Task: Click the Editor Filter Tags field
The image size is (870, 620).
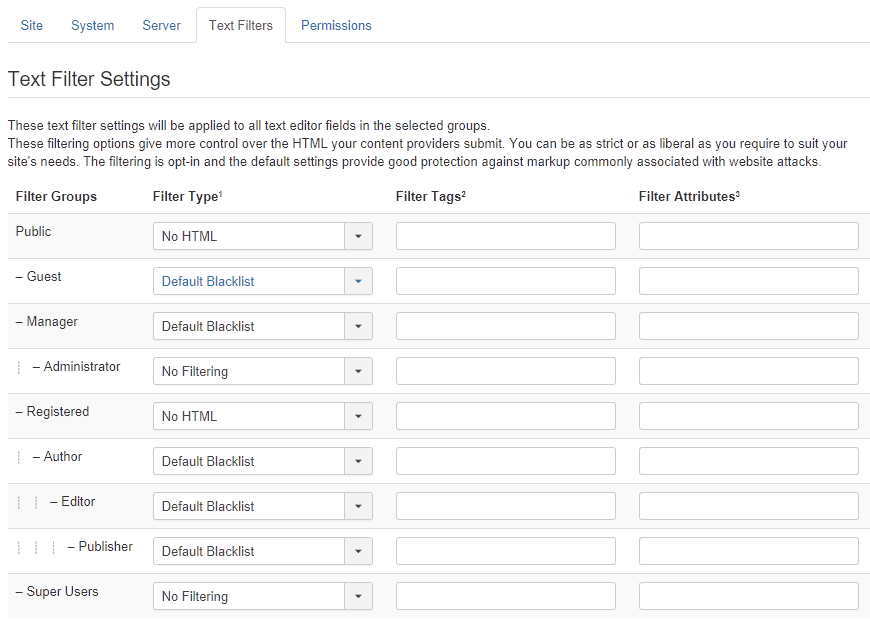Action: 506,506
